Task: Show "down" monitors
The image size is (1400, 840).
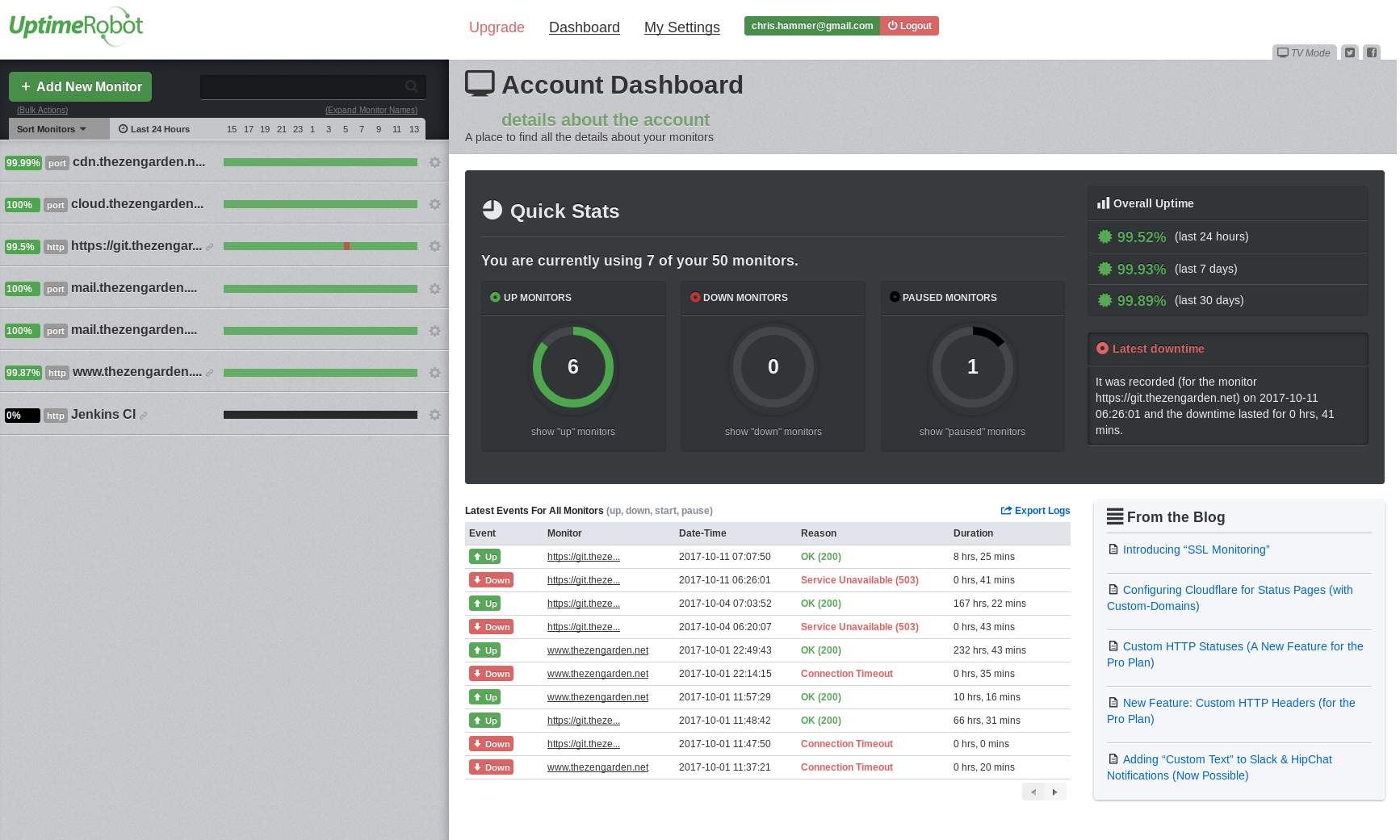Action: [773, 432]
